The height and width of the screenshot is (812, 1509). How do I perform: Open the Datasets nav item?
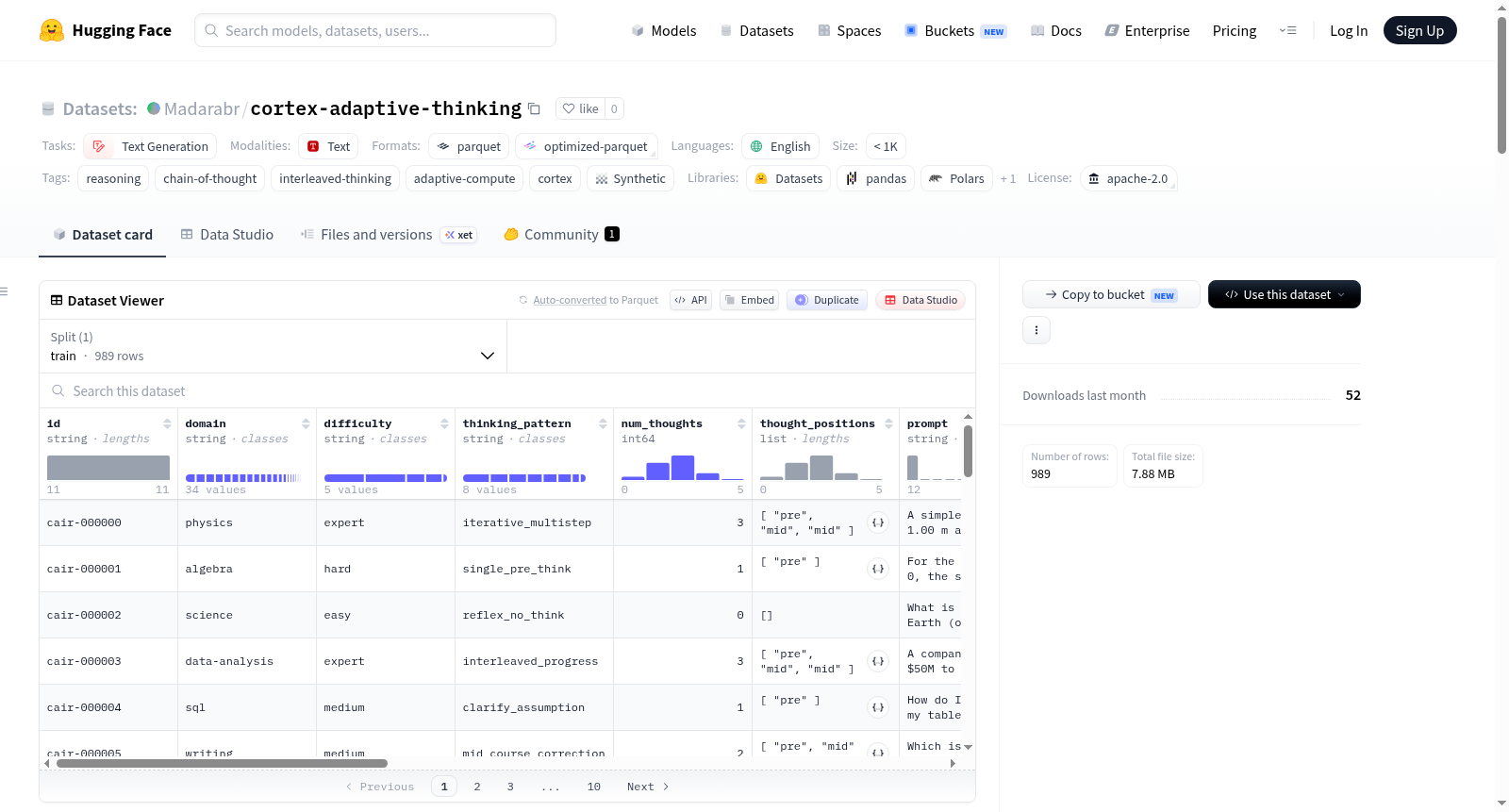point(756,30)
